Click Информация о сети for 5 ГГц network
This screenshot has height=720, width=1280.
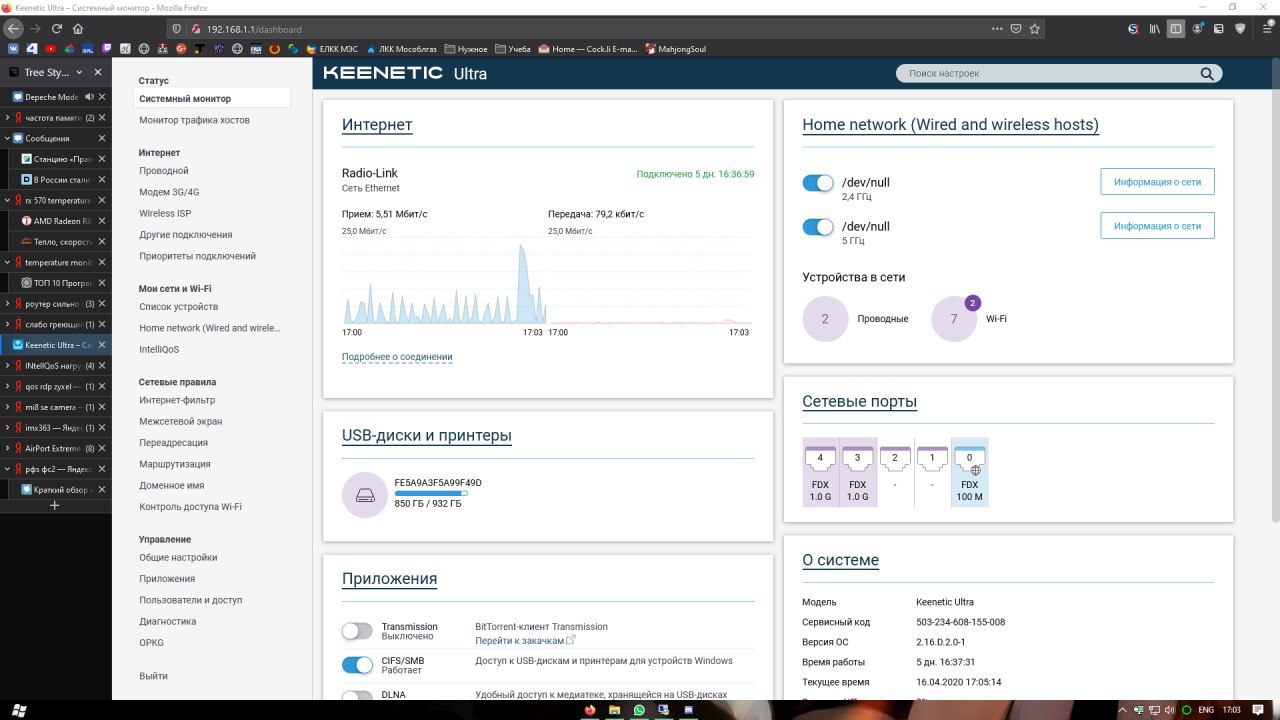coord(1157,226)
